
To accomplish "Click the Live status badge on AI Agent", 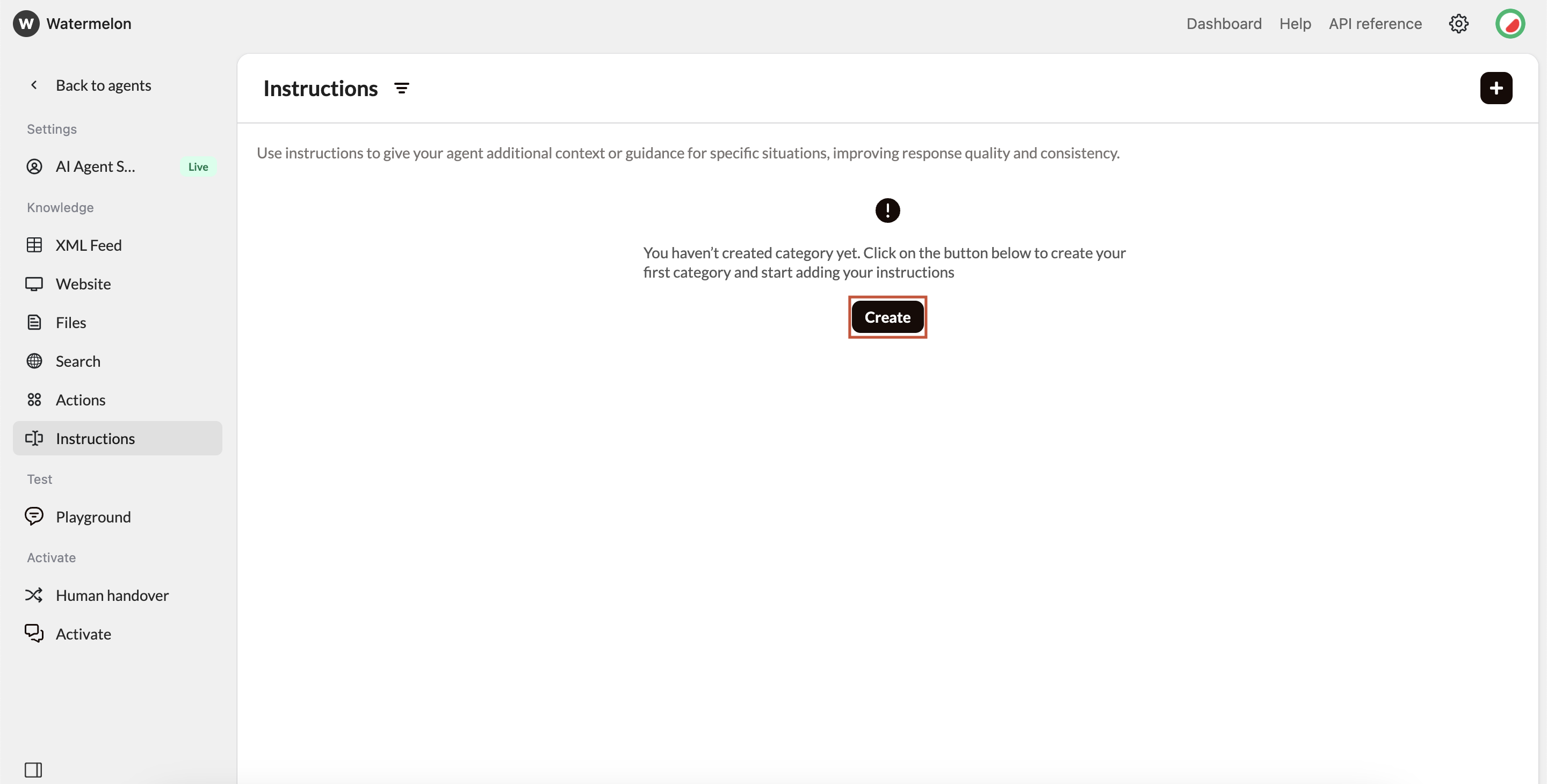I will pyautogui.click(x=198, y=166).
